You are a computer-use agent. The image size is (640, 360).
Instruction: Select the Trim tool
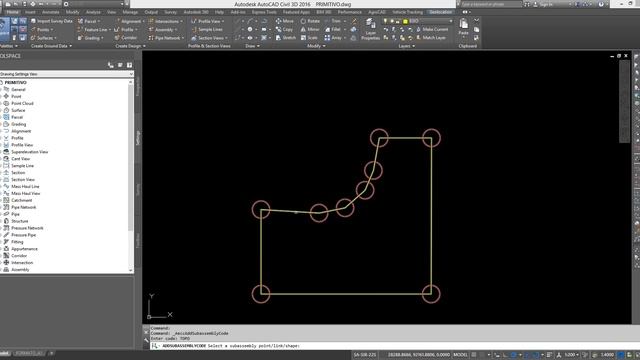[x=333, y=21]
